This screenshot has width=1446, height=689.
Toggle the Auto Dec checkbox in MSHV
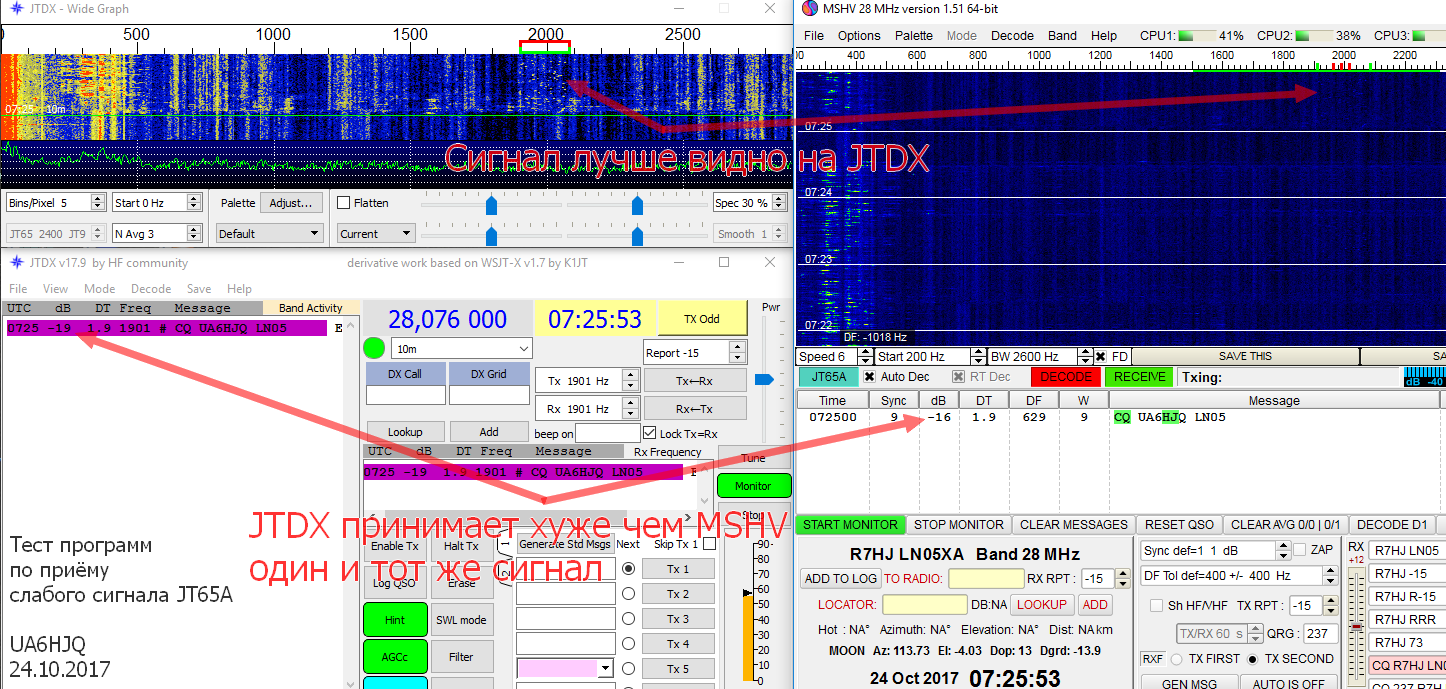click(x=869, y=377)
